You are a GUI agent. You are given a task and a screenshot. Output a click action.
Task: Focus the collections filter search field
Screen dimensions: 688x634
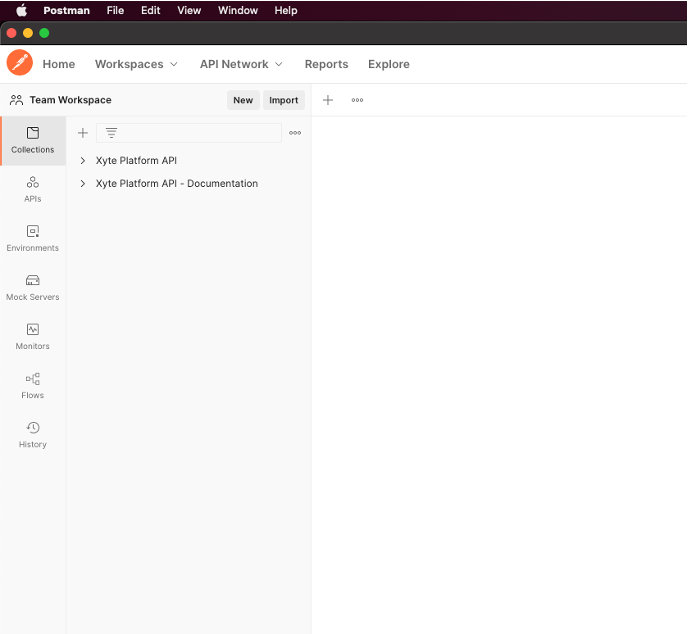pos(189,133)
